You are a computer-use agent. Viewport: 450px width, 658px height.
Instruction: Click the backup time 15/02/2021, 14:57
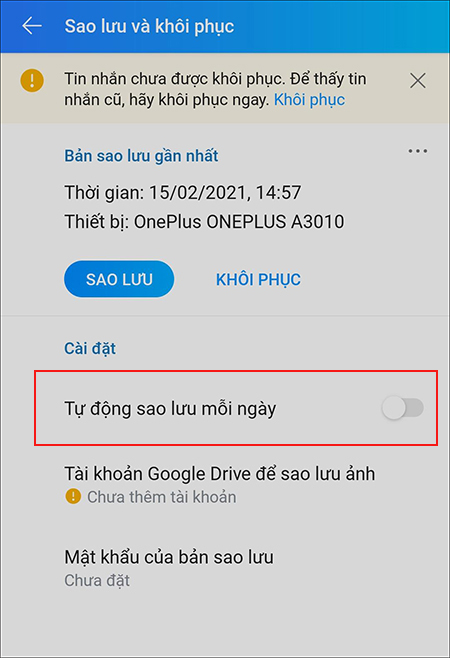[x=225, y=193]
